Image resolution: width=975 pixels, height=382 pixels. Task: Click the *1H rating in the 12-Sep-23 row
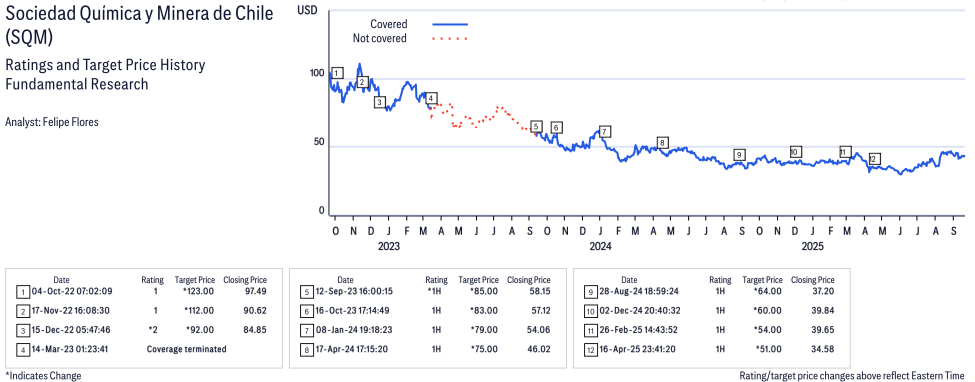point(435,291)
